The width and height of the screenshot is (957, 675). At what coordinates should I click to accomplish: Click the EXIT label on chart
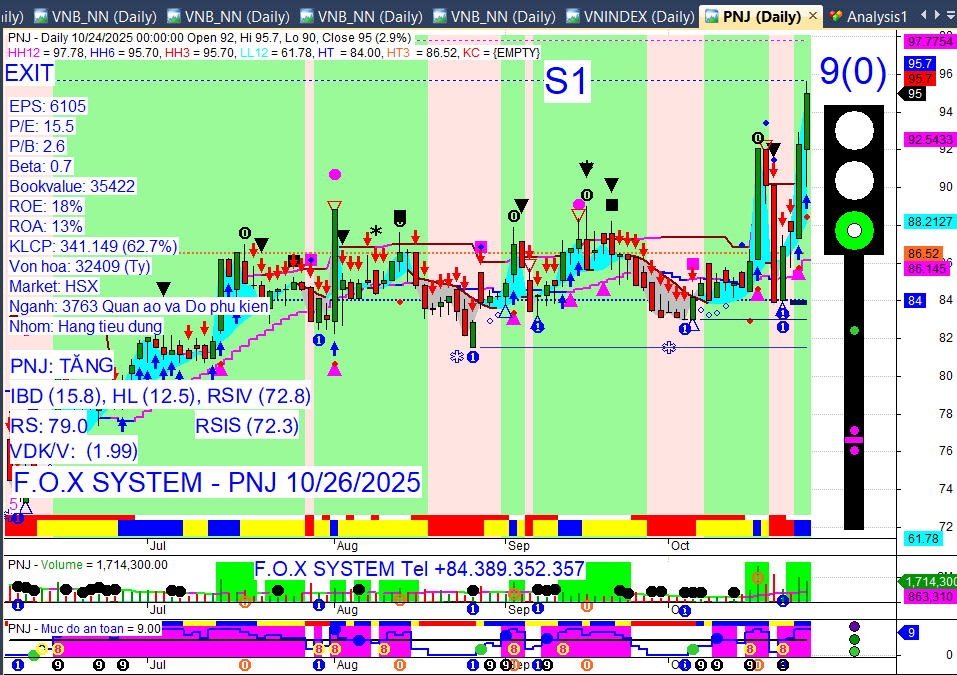point(29,73)
